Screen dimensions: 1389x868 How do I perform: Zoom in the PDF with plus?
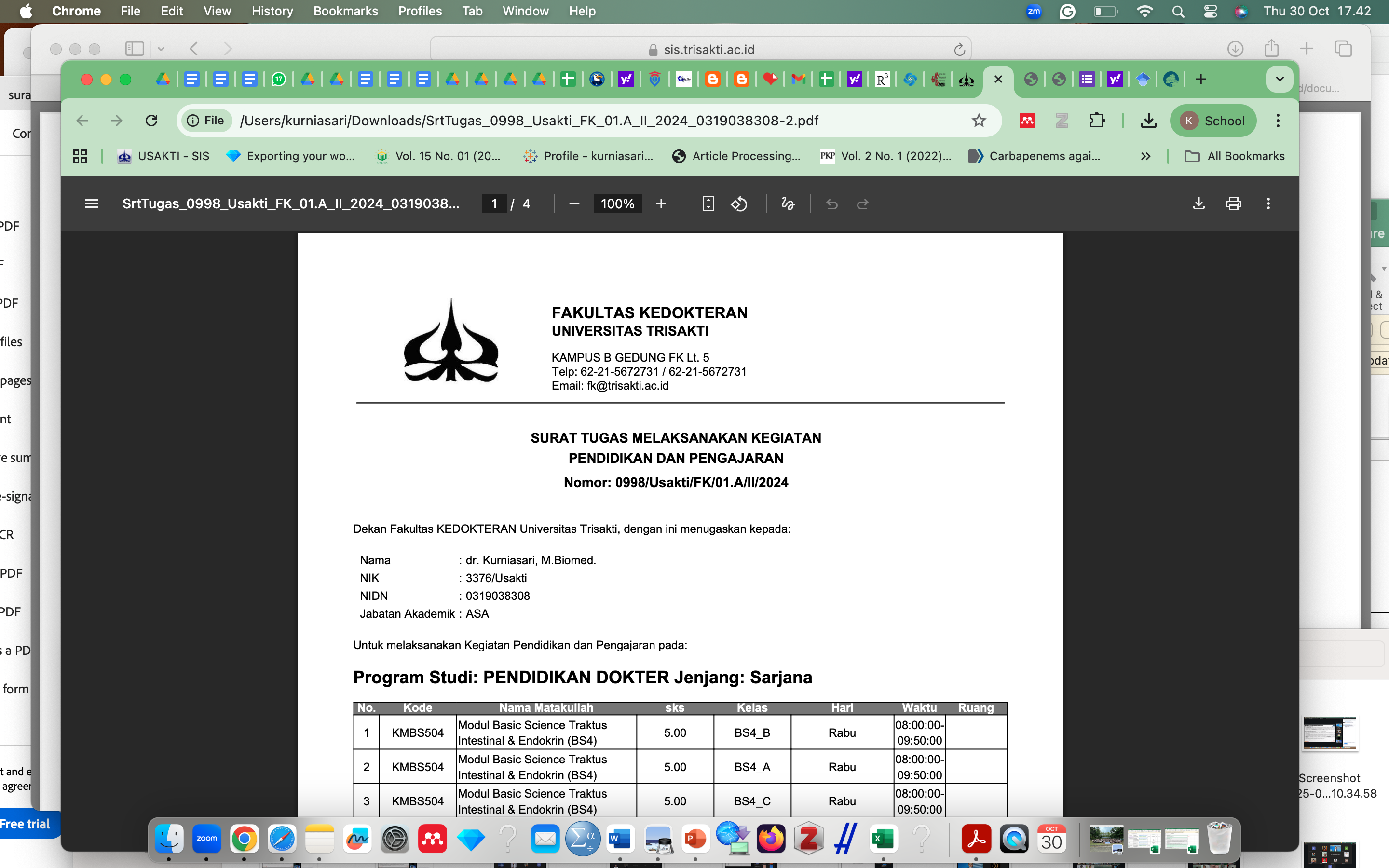click(661, 204)
